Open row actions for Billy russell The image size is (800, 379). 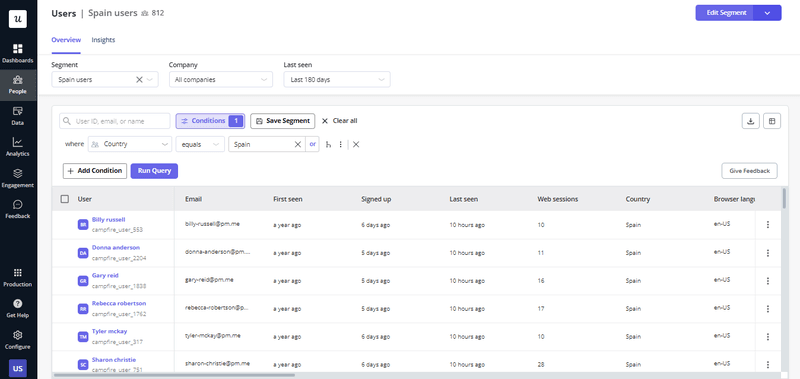coord(768,224)
